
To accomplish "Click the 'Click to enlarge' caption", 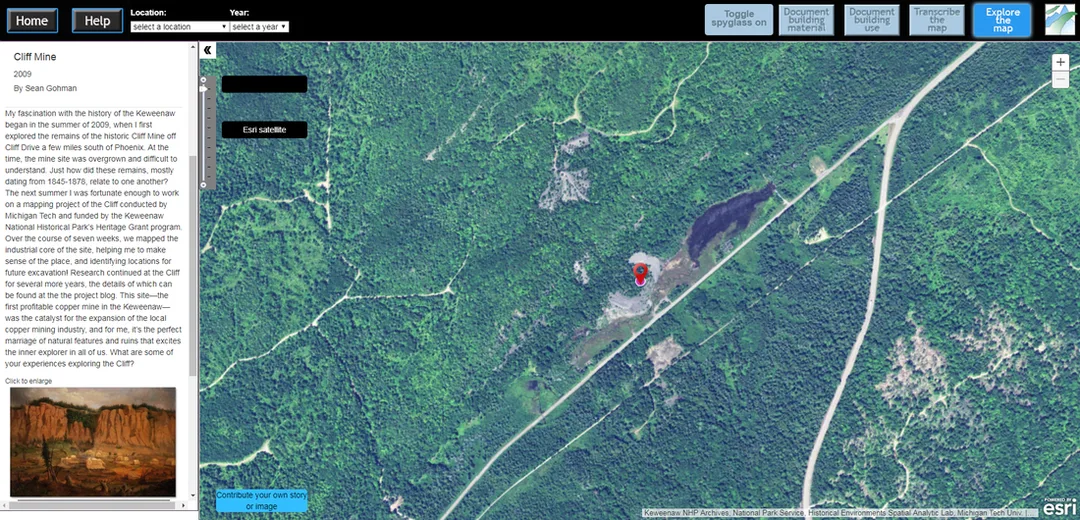I will point(28,381).
